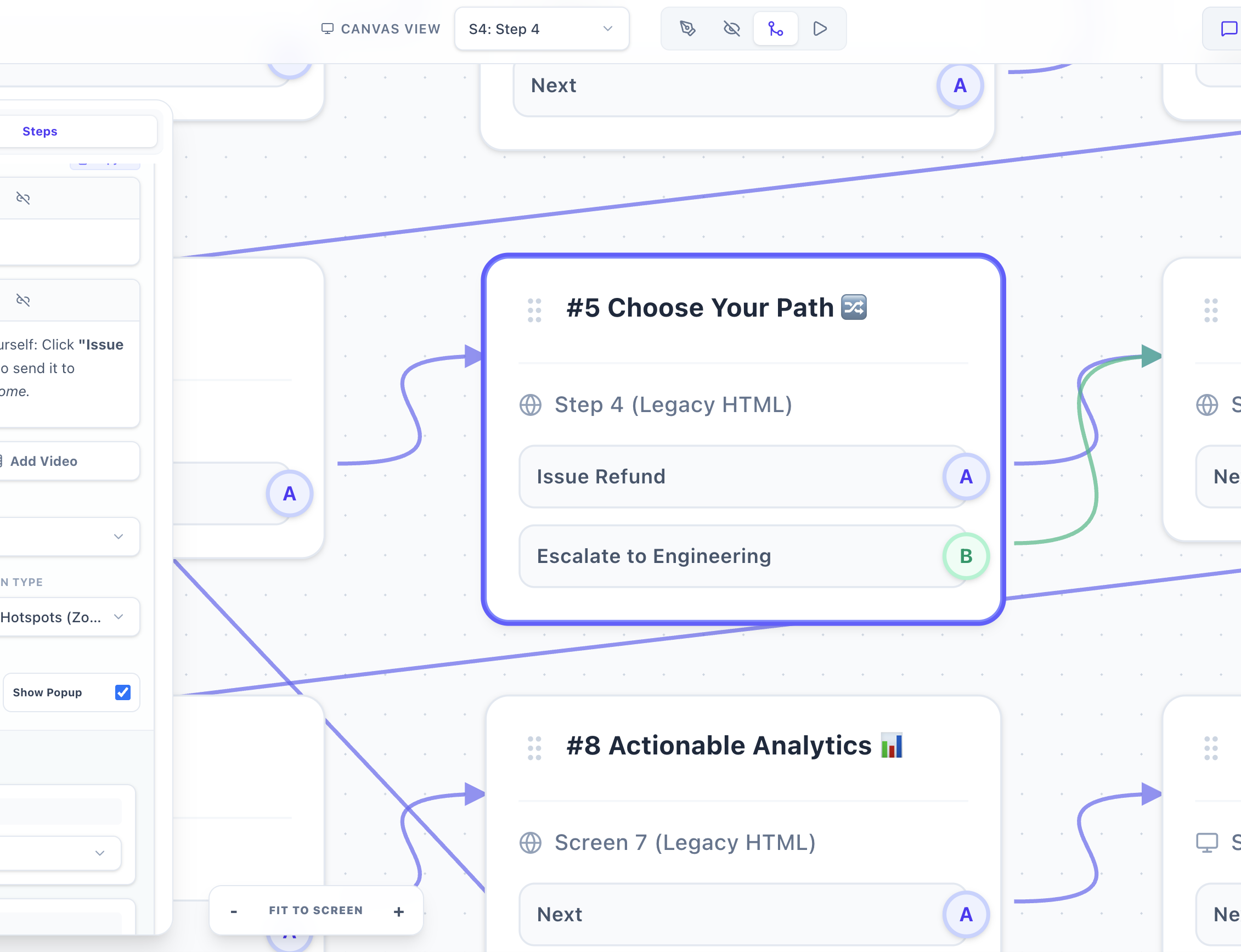Toggle the Show Popup checkbox

(x=123, y=692)
